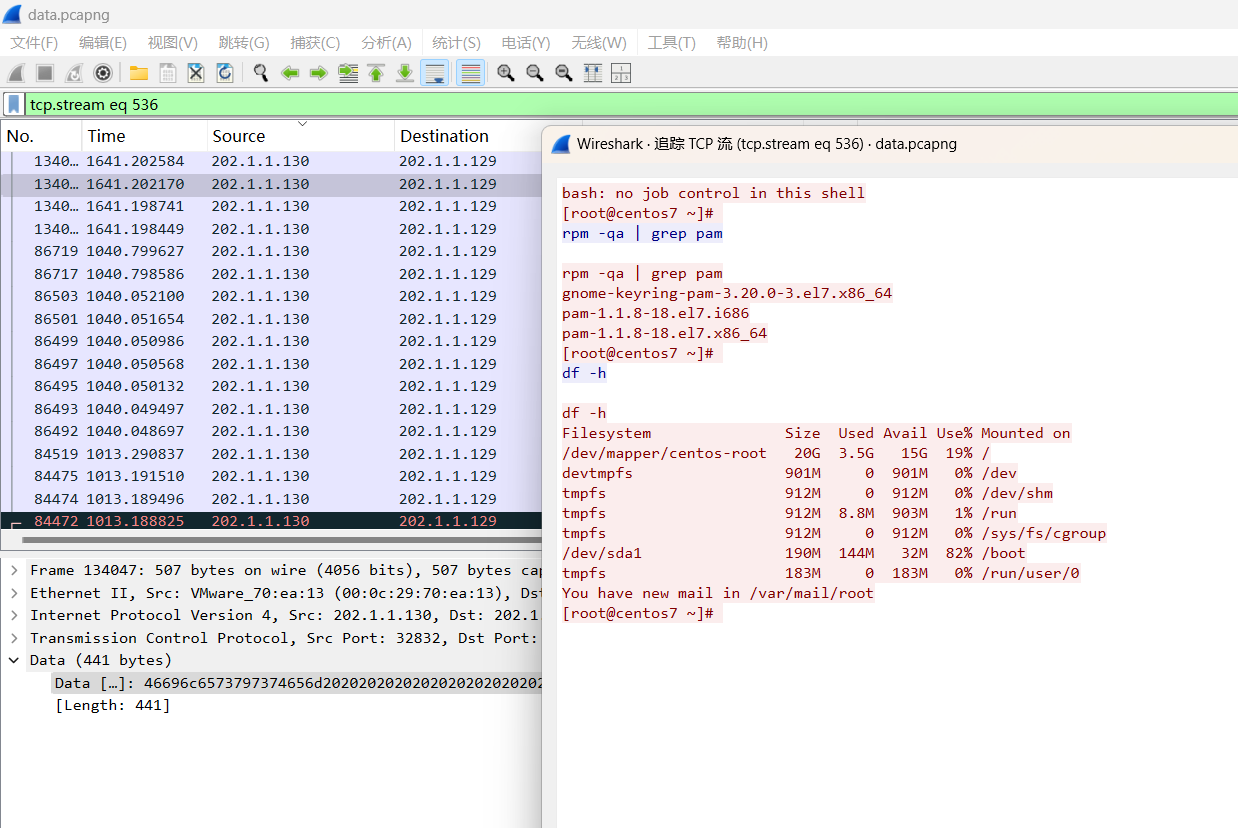Close this capture file icon

click(196, 73)
